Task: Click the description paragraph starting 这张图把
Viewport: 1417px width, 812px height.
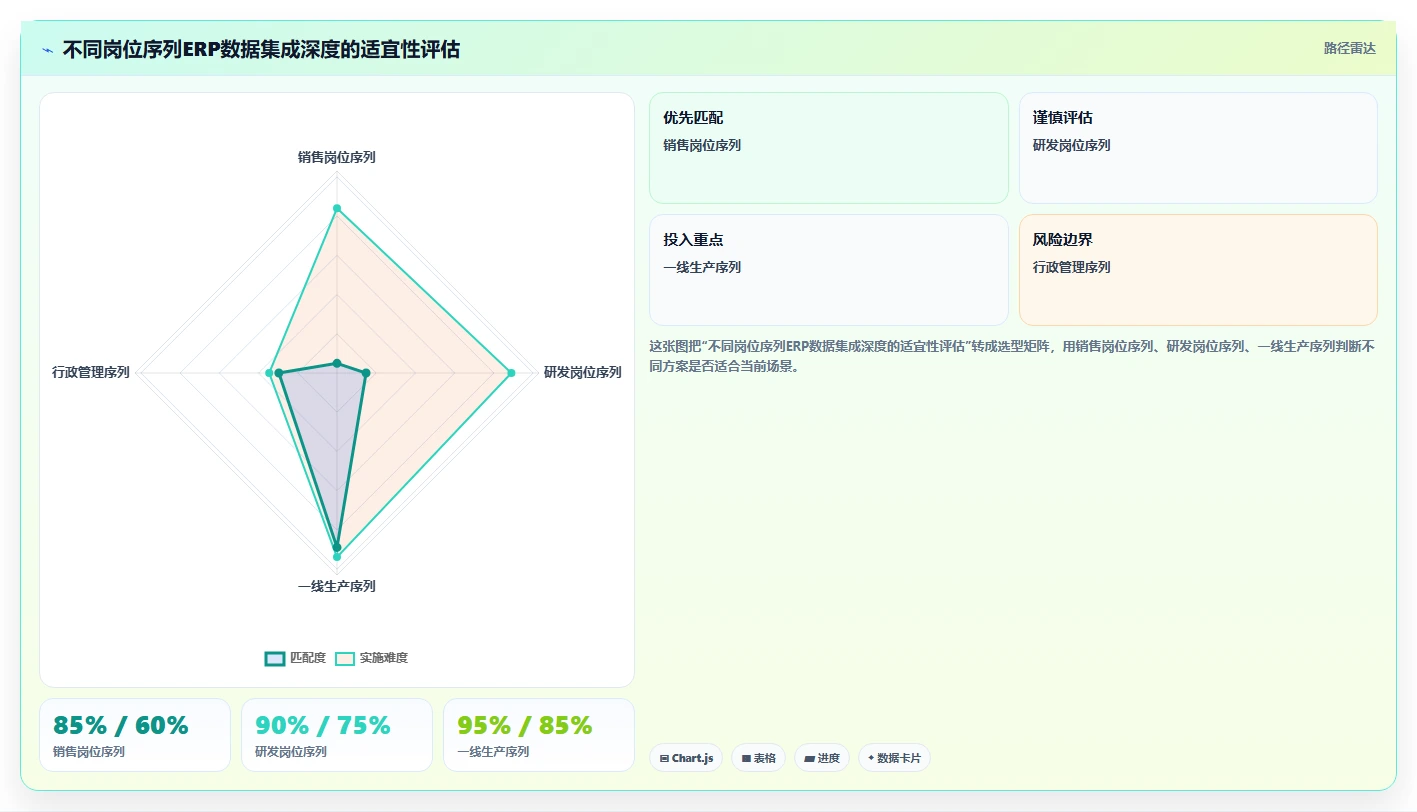Action: tap(1013, 356)
